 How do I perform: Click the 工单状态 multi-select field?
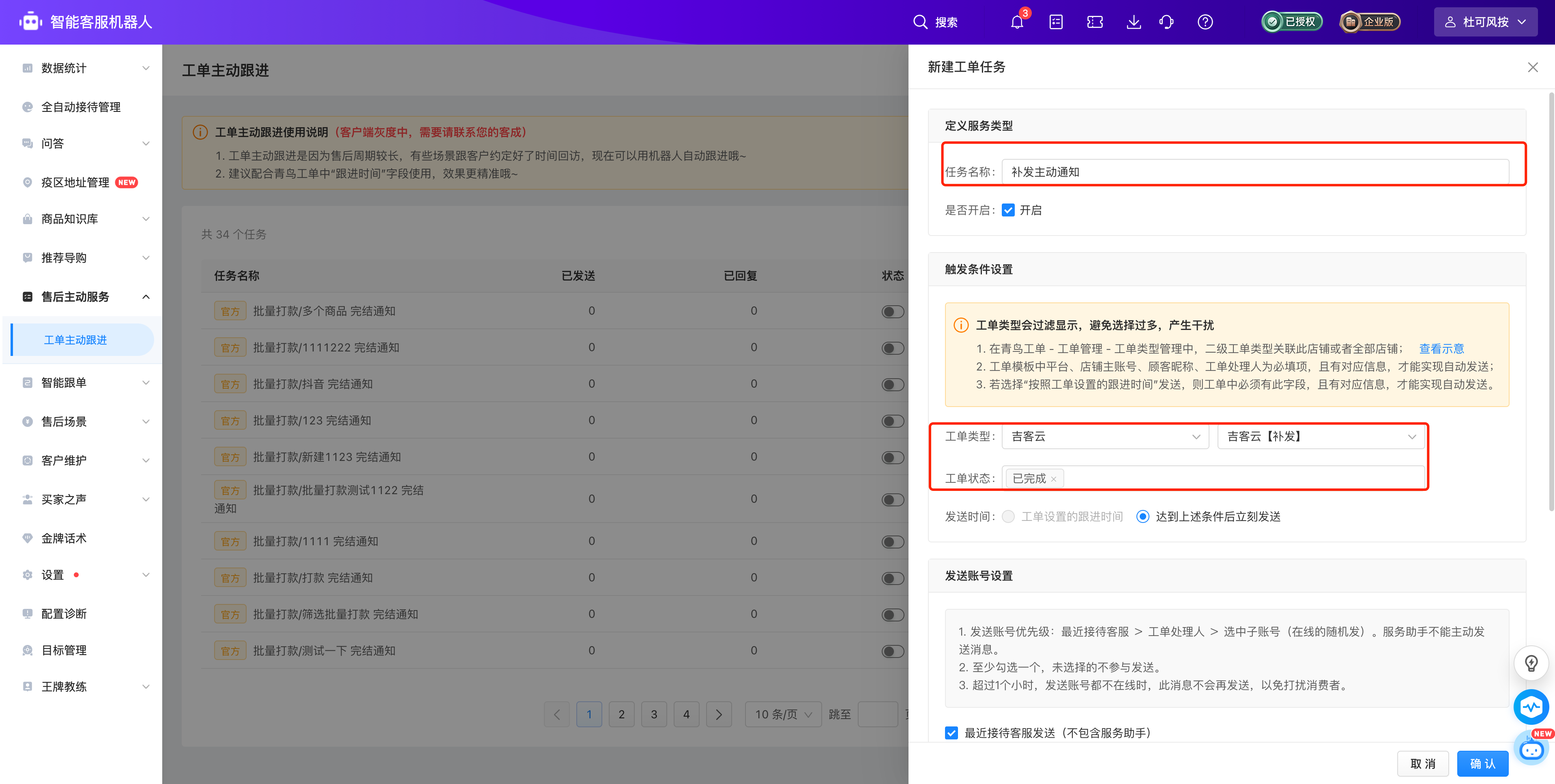coord(1214,478)
